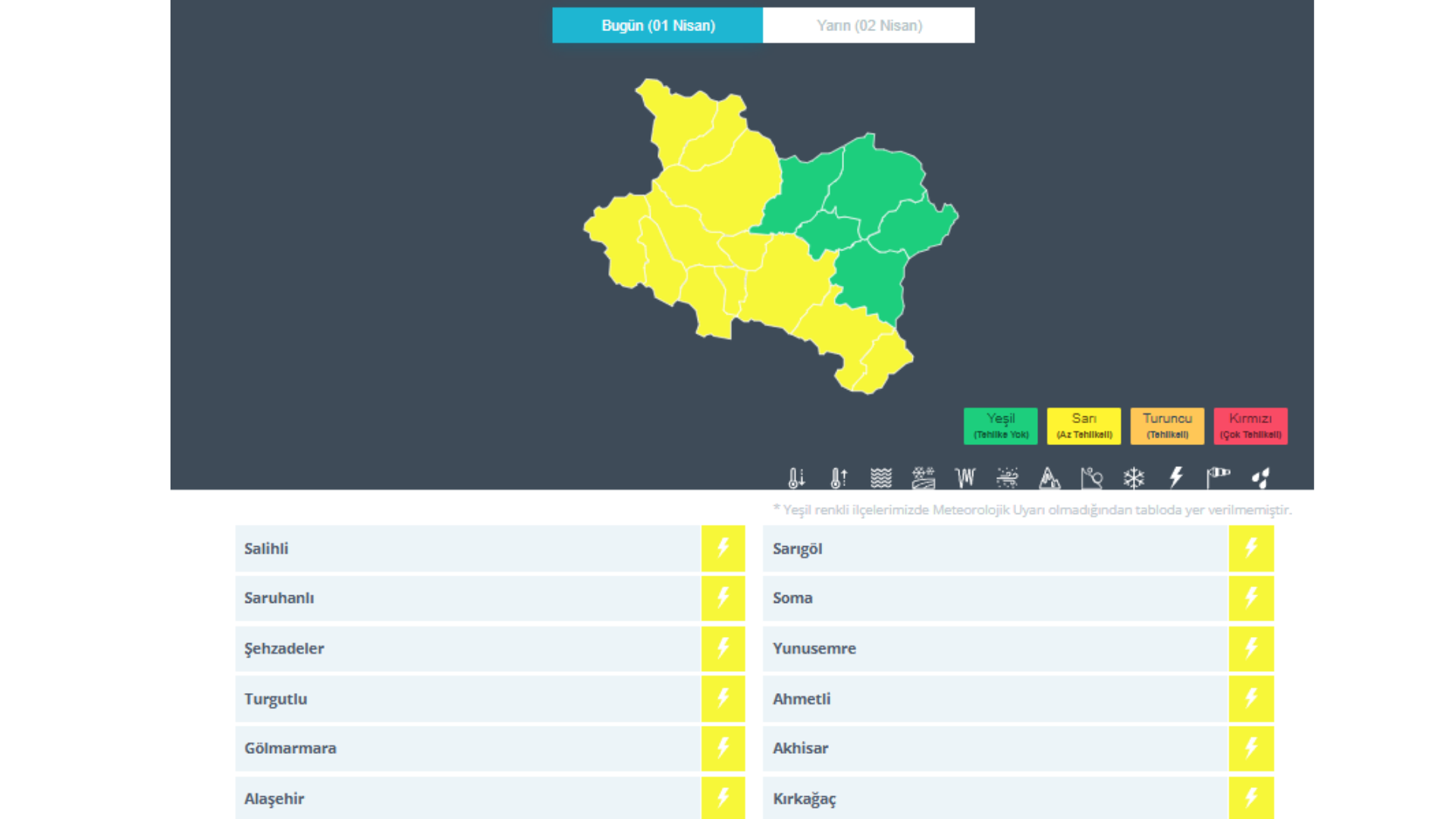Select the fog warning icon

(x=881, y=478)
